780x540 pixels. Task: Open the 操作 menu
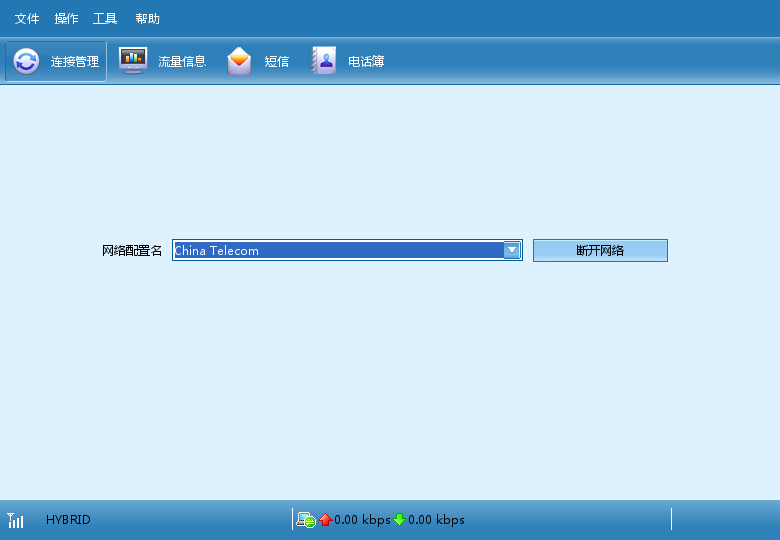coord(66,19)
